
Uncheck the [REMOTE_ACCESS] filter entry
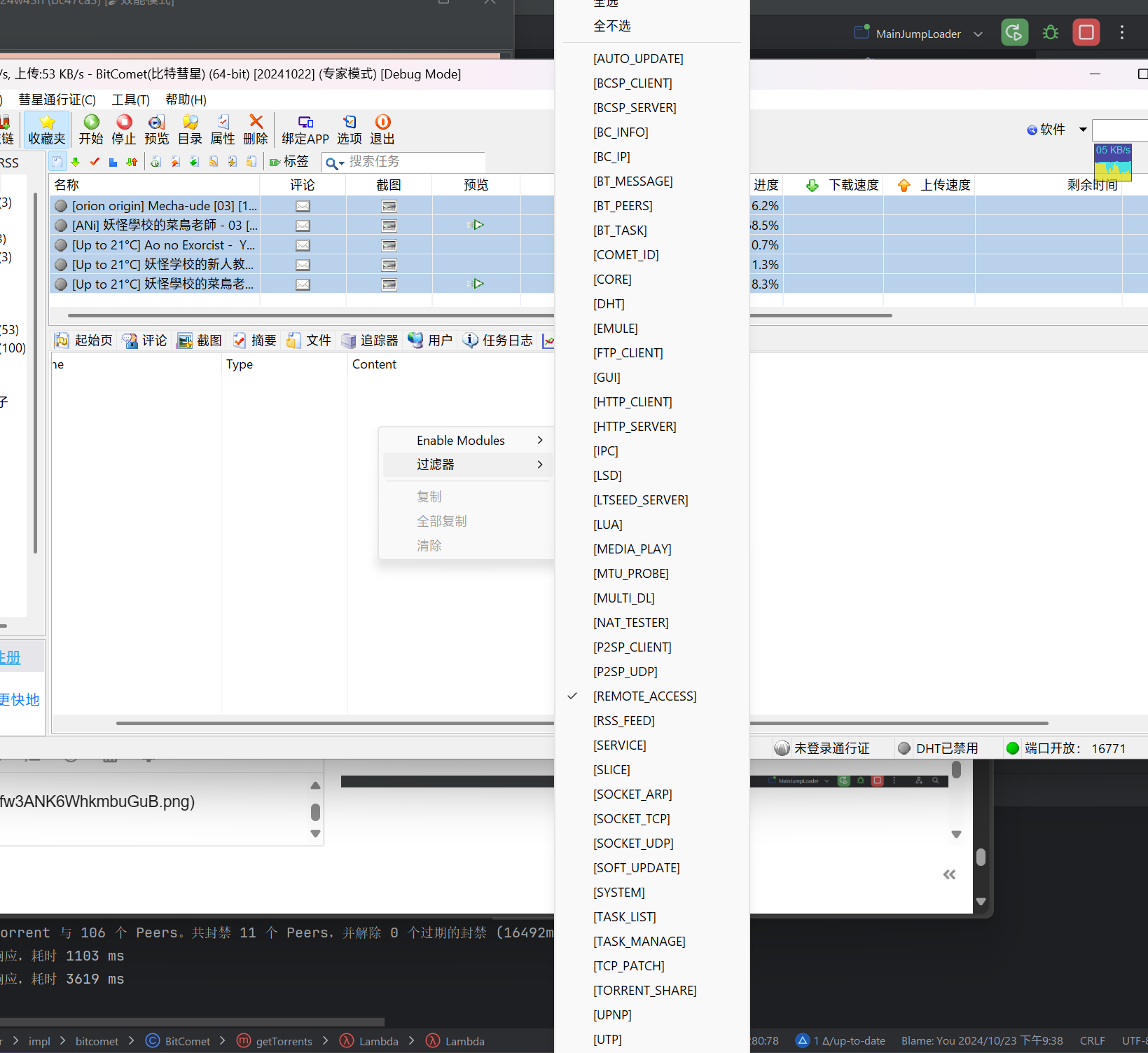(644, 696)
